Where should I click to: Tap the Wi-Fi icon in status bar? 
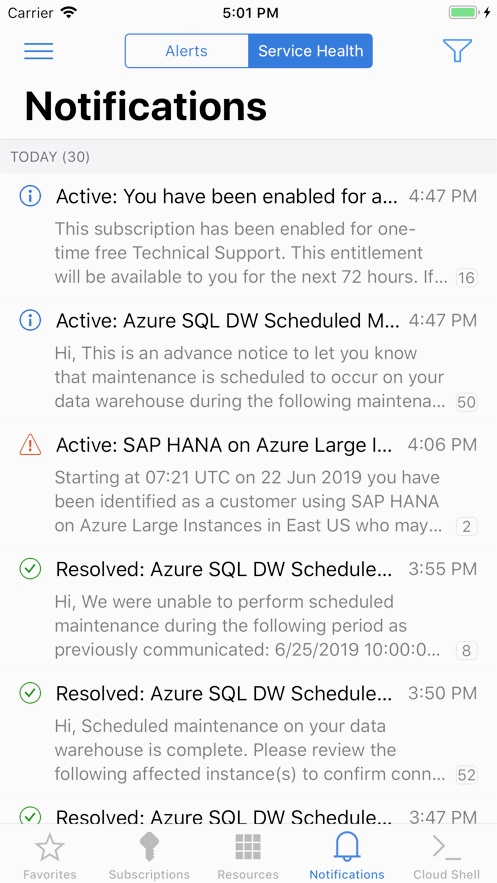69,12
